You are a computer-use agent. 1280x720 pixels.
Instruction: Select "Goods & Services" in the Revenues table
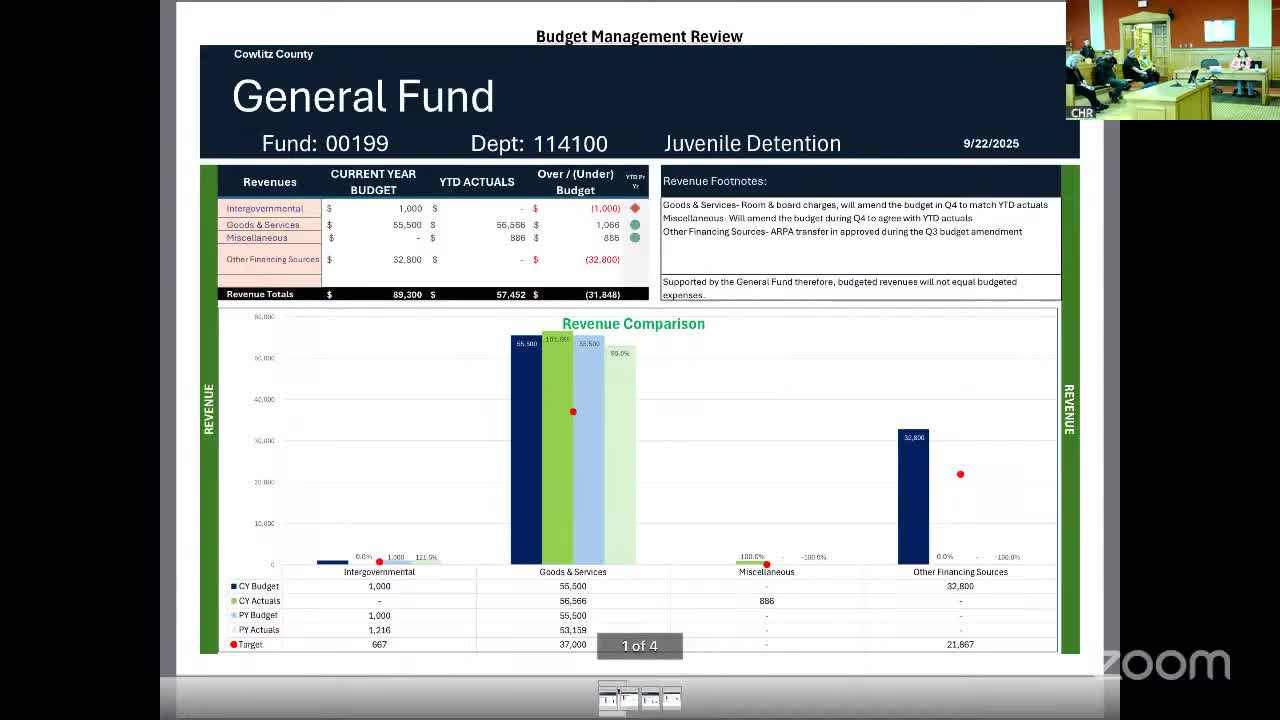[x=263, y=225]
